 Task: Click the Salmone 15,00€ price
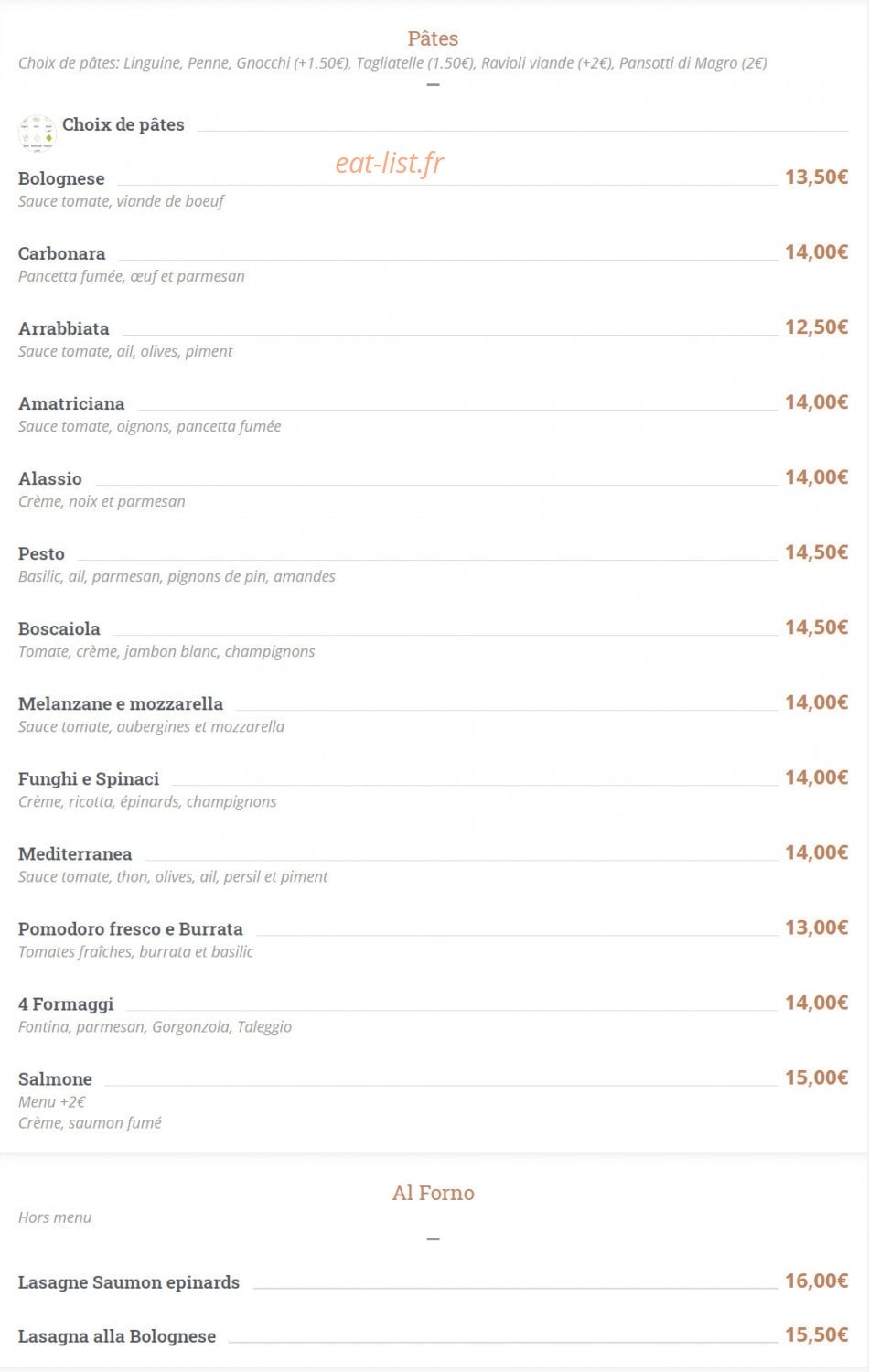coord(816,1077)
